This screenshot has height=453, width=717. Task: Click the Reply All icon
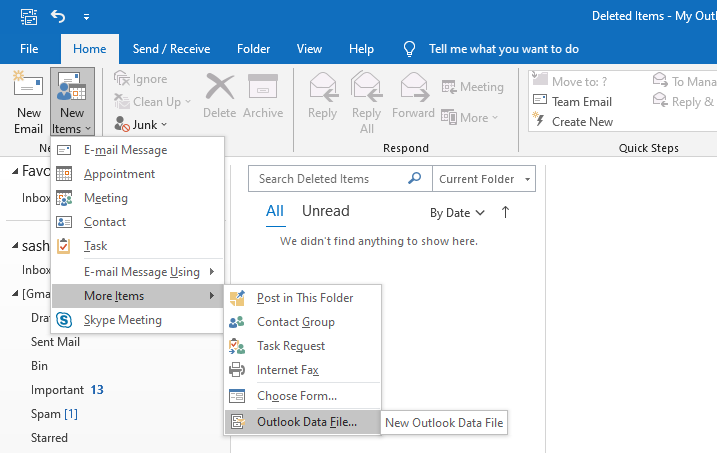point(367,87)
